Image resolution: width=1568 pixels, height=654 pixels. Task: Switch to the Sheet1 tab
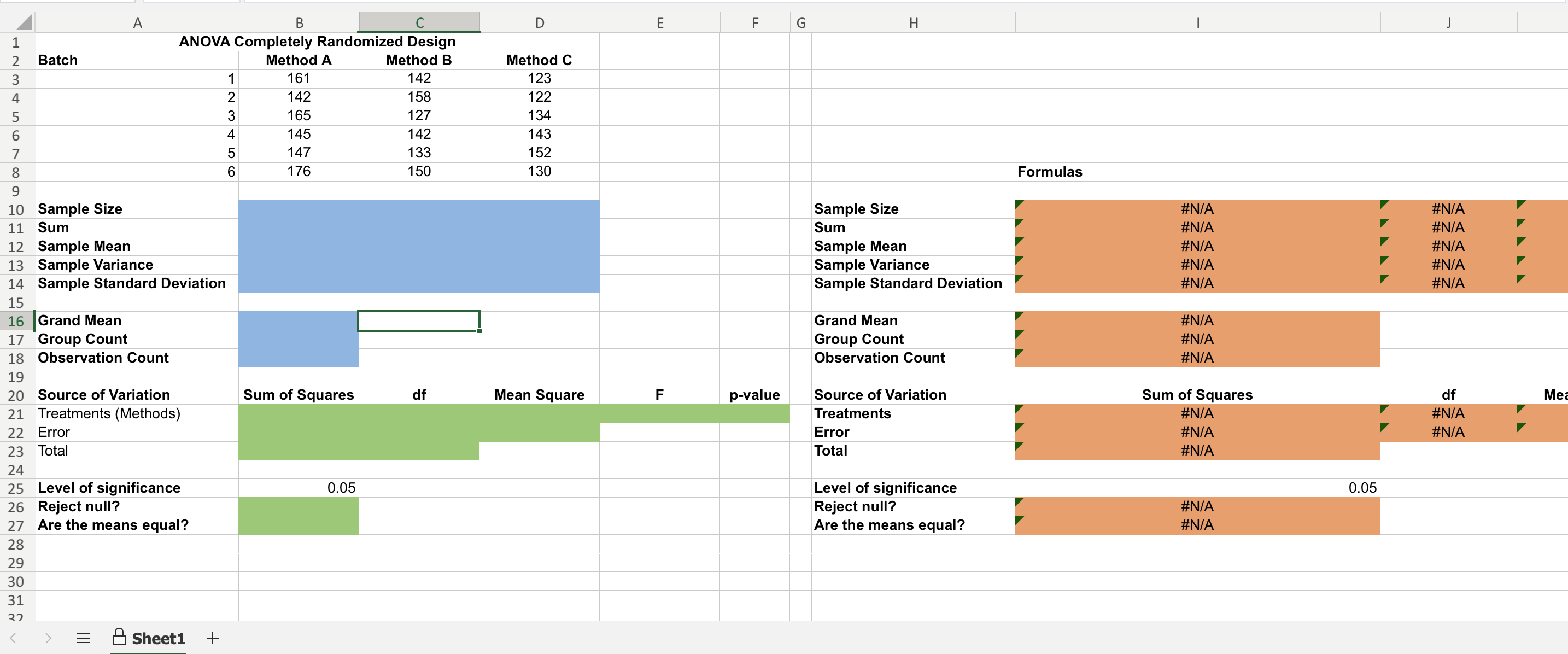tap(160, 638)
